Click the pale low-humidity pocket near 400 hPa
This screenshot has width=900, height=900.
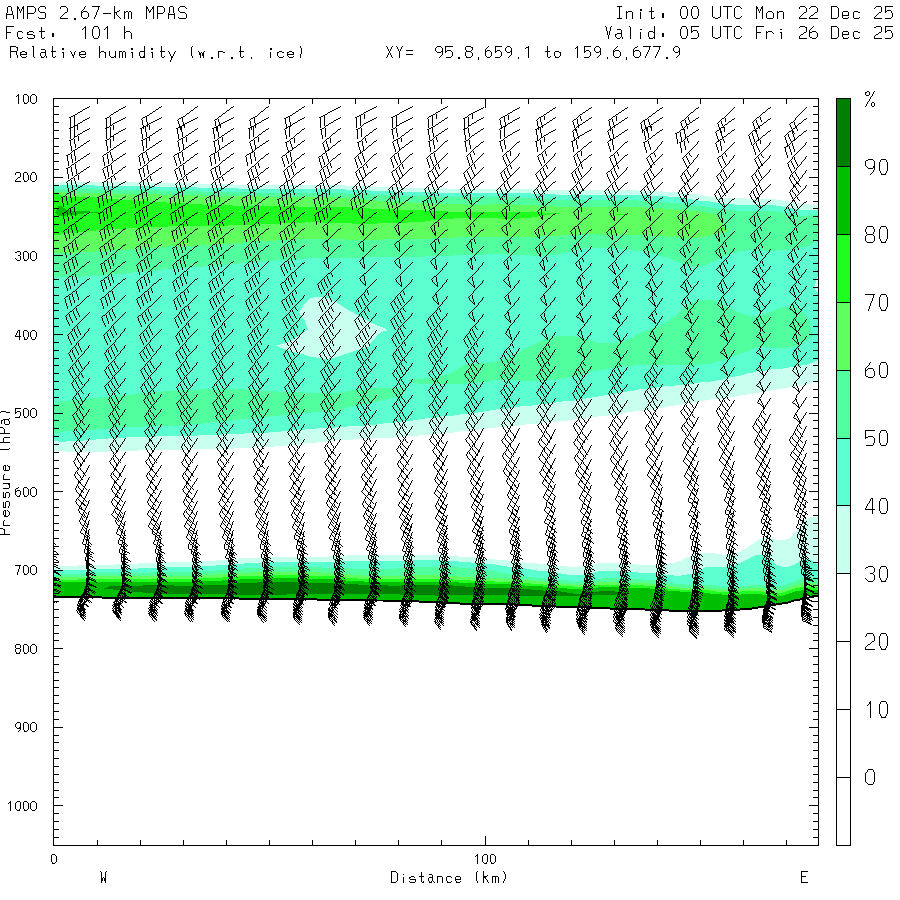(333, 330)
